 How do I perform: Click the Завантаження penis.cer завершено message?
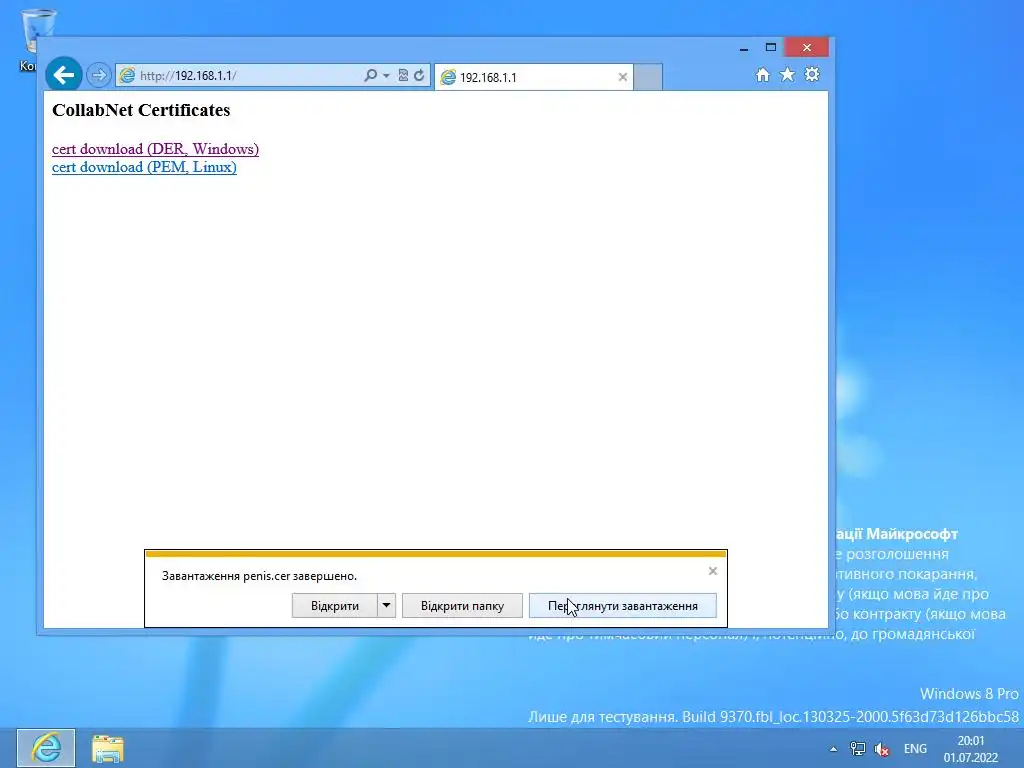pyautogui.click(x=259, y=576)
